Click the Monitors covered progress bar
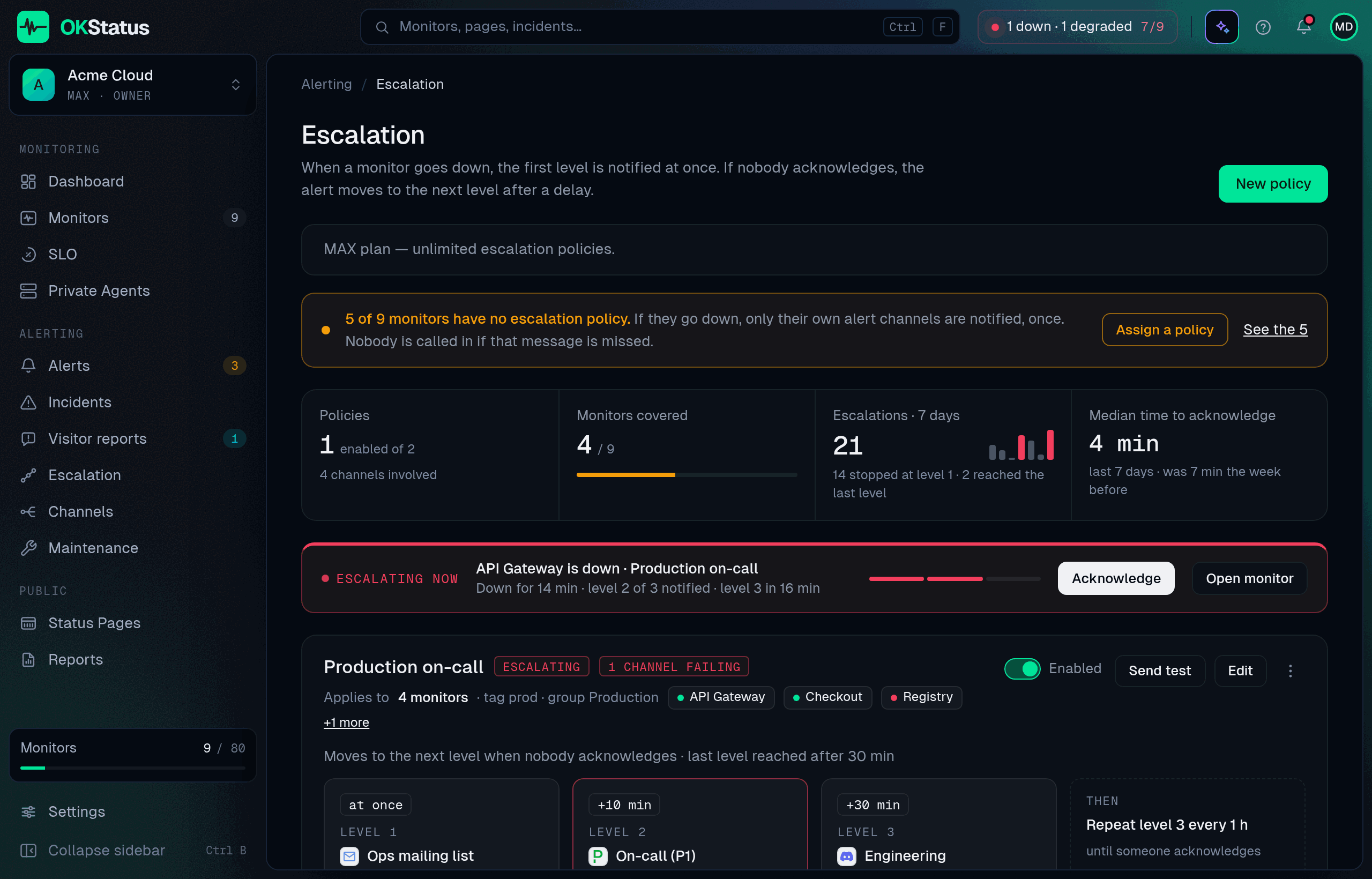 (x=687, y=475)
